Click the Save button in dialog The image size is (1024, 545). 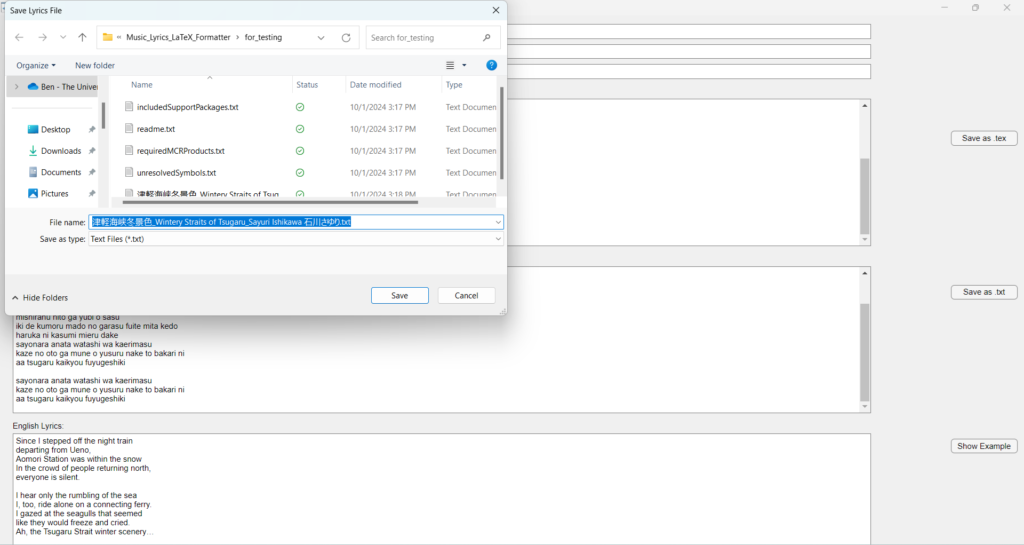tap(400, 296)
